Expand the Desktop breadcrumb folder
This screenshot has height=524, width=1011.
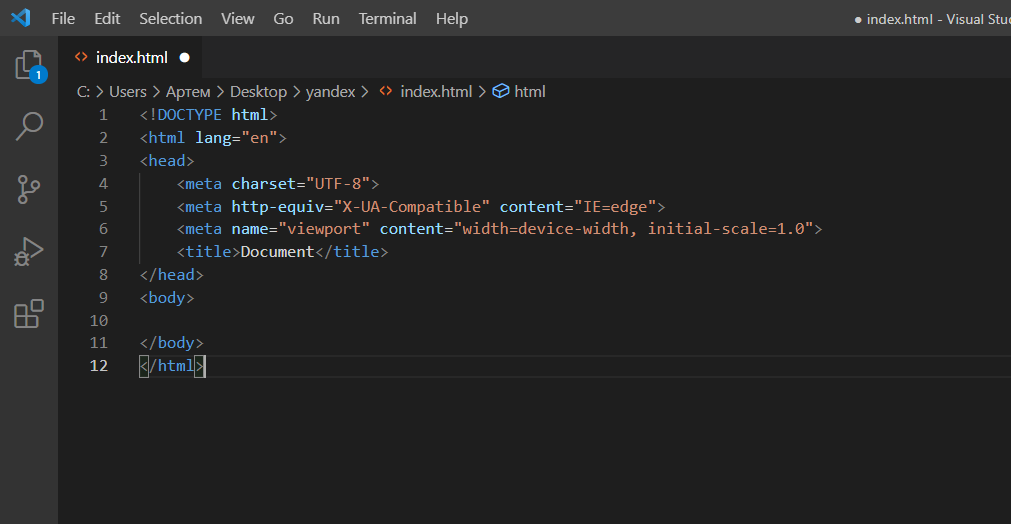(x=258, y=91)
